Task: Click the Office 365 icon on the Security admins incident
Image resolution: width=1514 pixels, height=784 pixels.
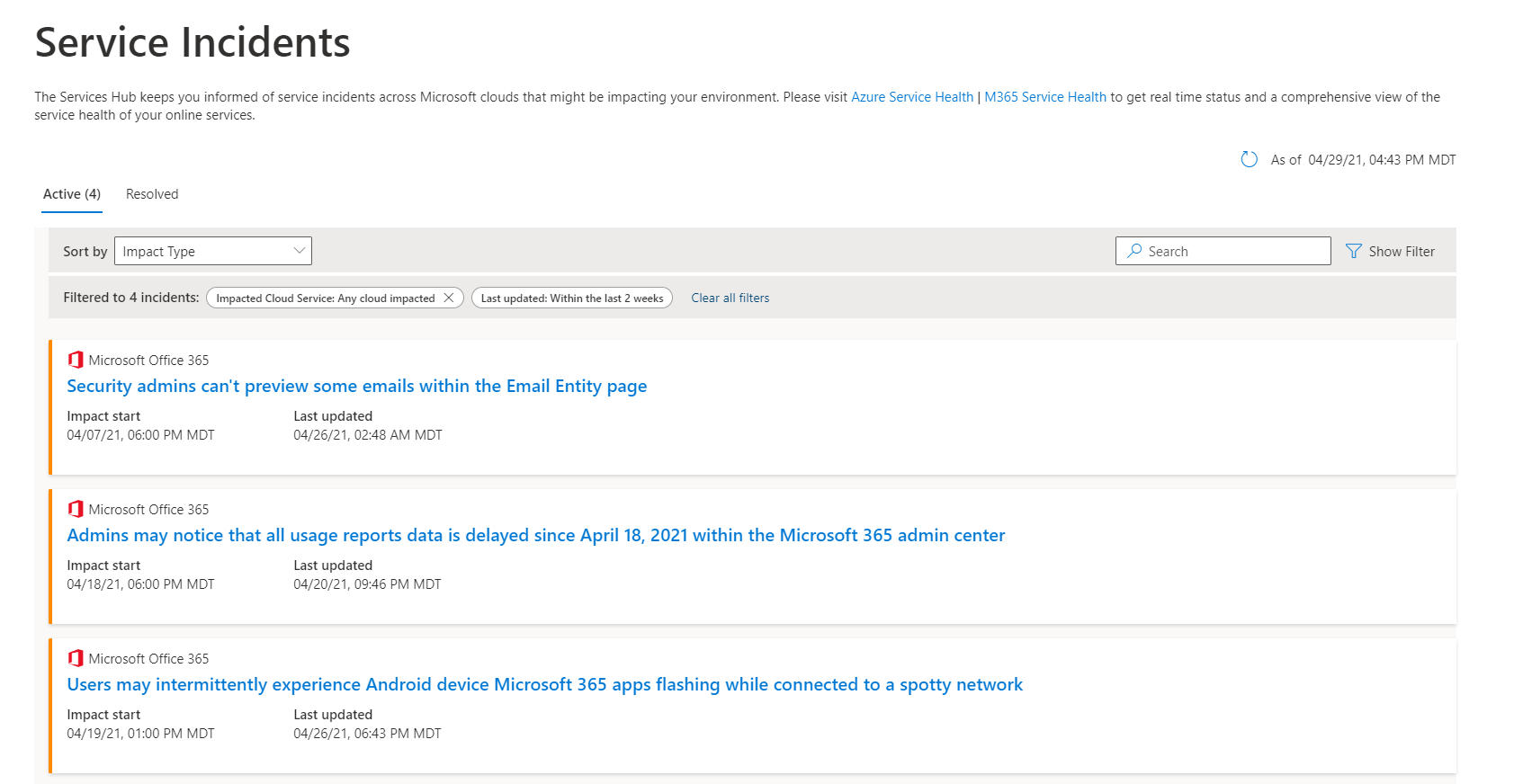Action: point(76,360)
